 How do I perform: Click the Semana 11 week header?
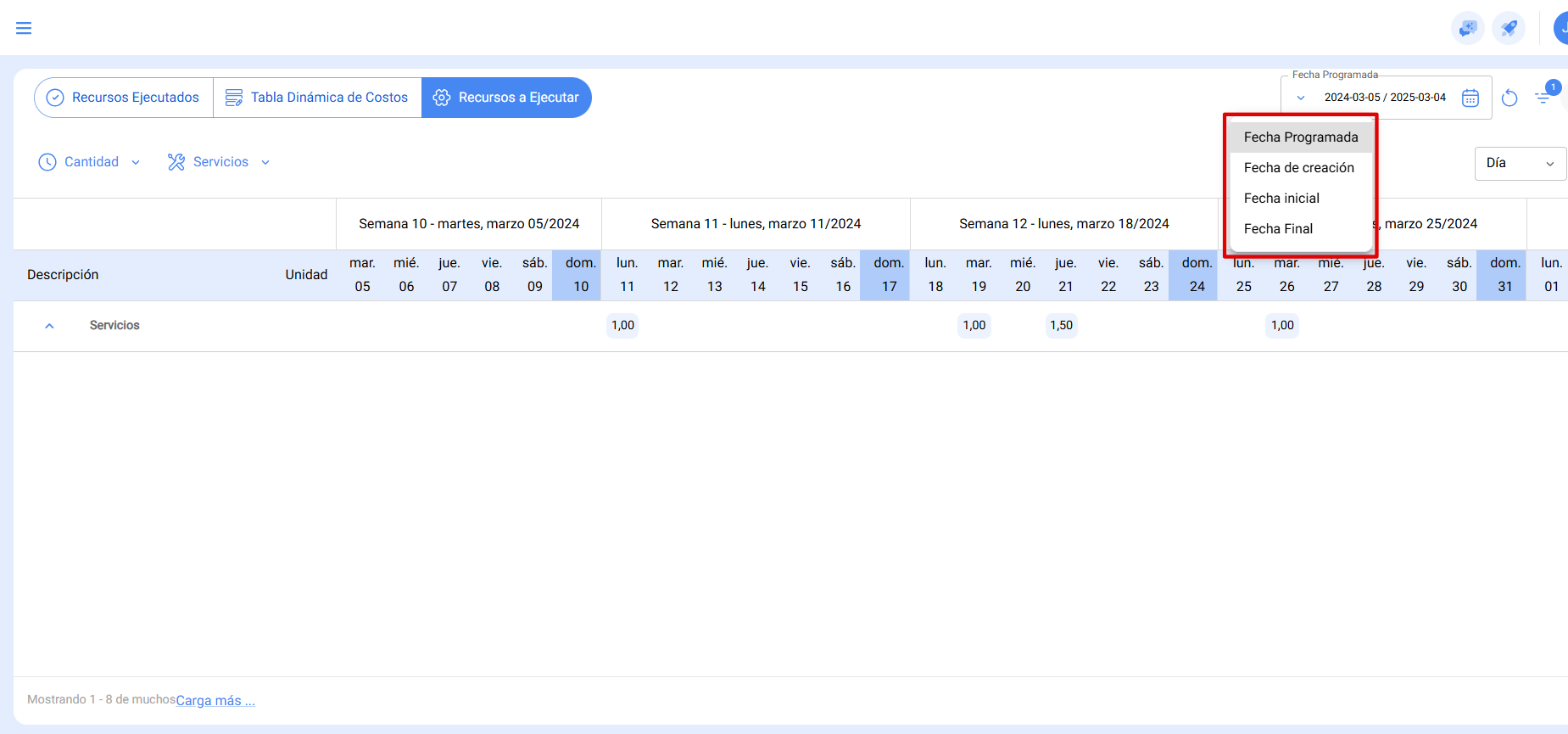point(756,224)
